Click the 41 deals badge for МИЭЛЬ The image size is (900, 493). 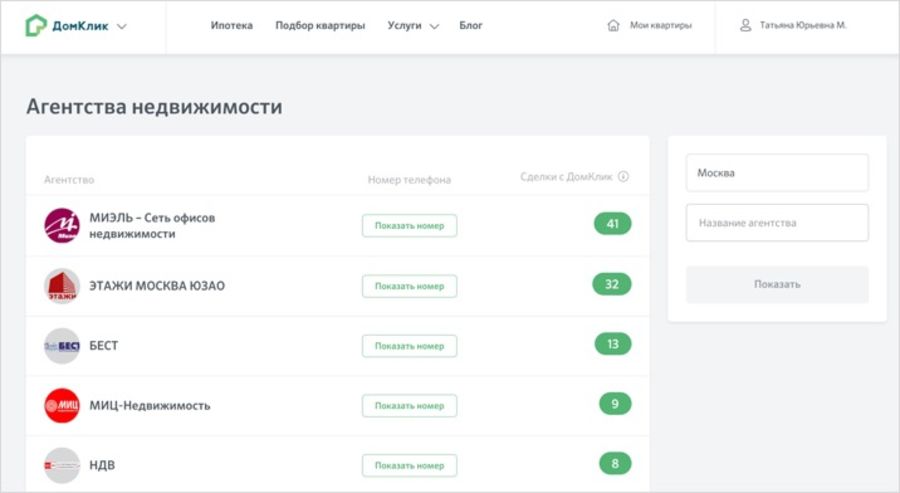point(612,224)
